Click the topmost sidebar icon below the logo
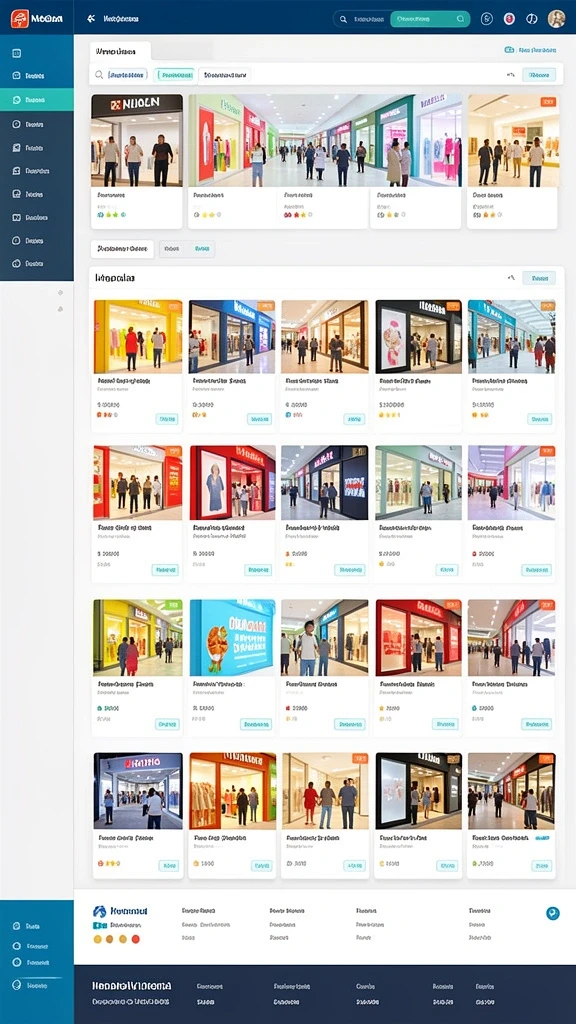The height and width of the screenshot is (1024, 576). [x=17, y=54]
